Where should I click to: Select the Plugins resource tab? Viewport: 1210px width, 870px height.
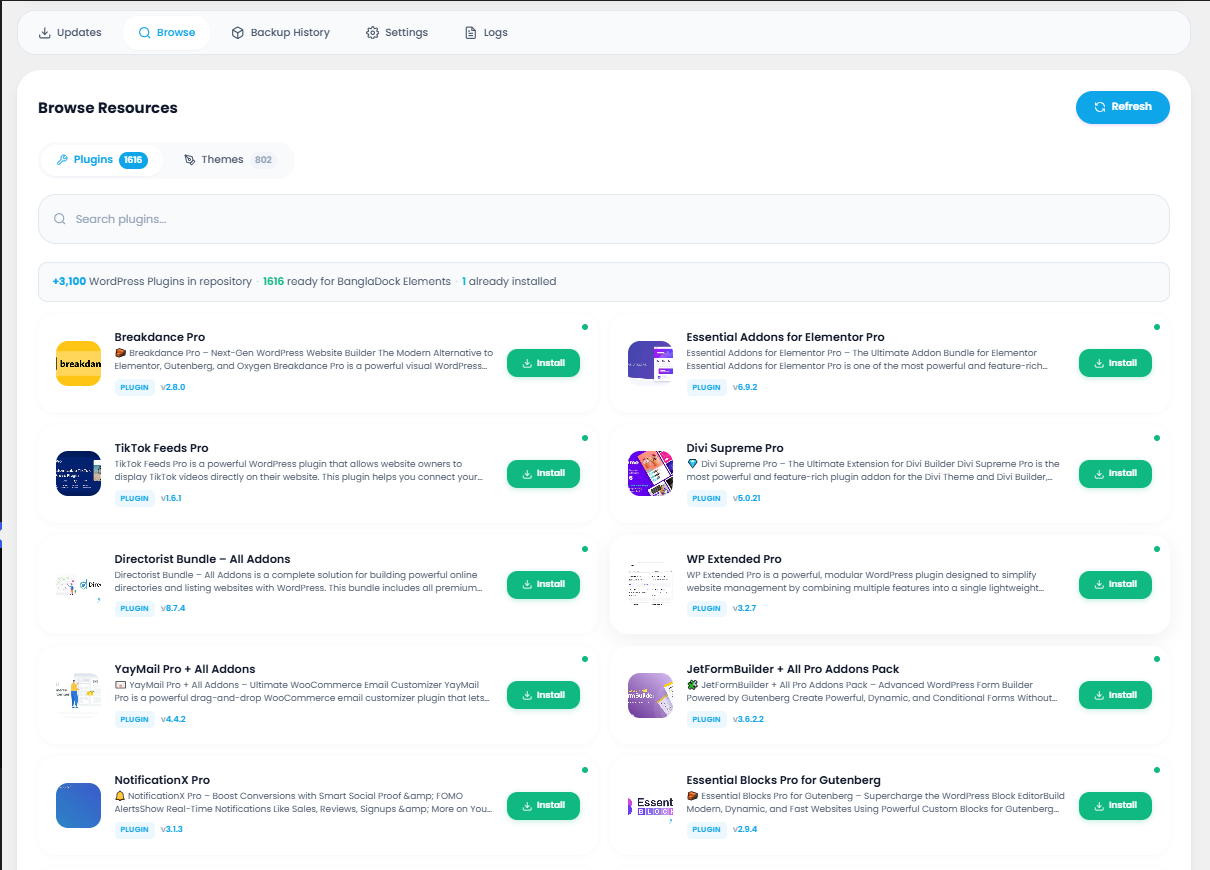(x=101, y=160)
